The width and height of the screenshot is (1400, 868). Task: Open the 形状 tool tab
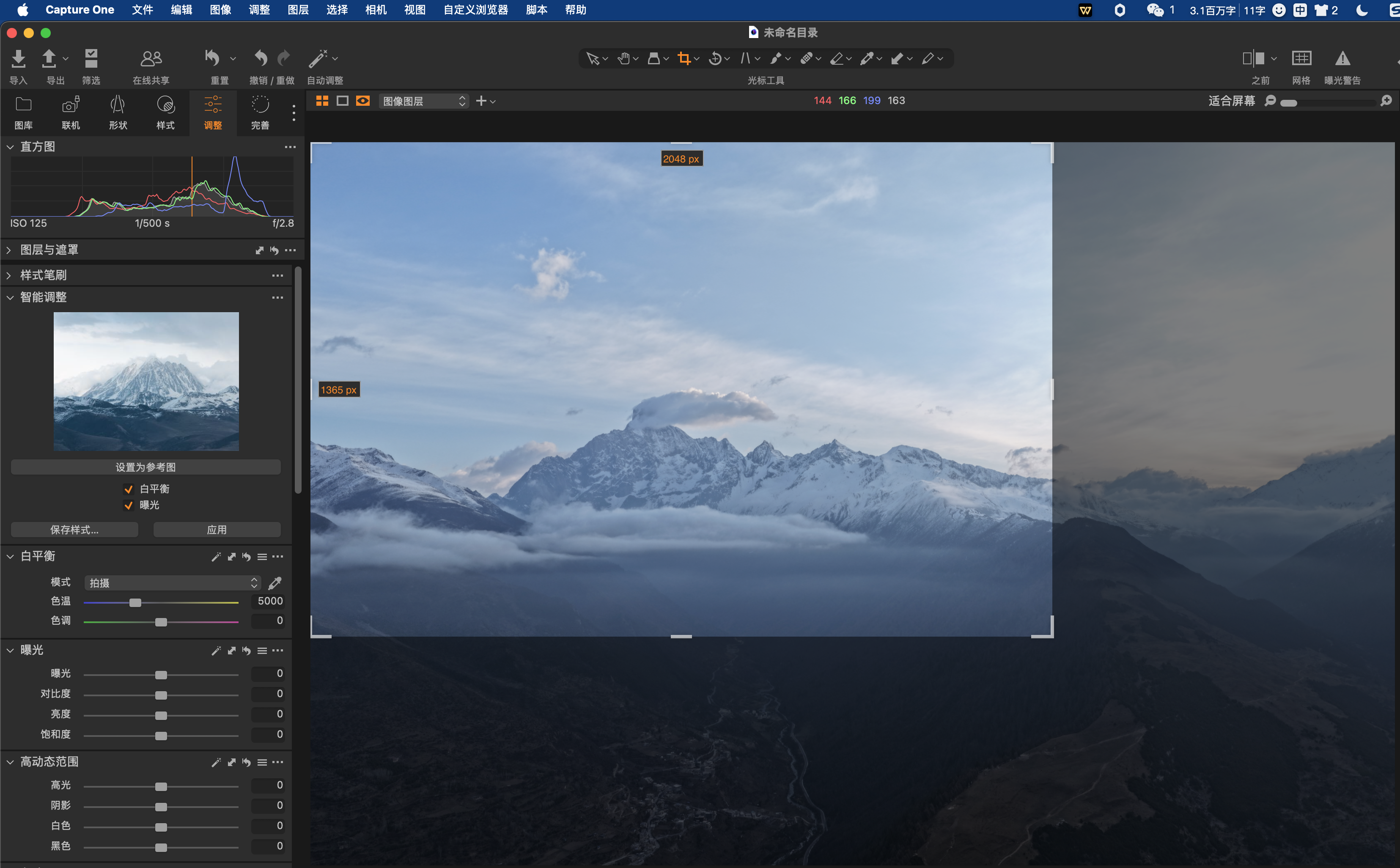118,113
